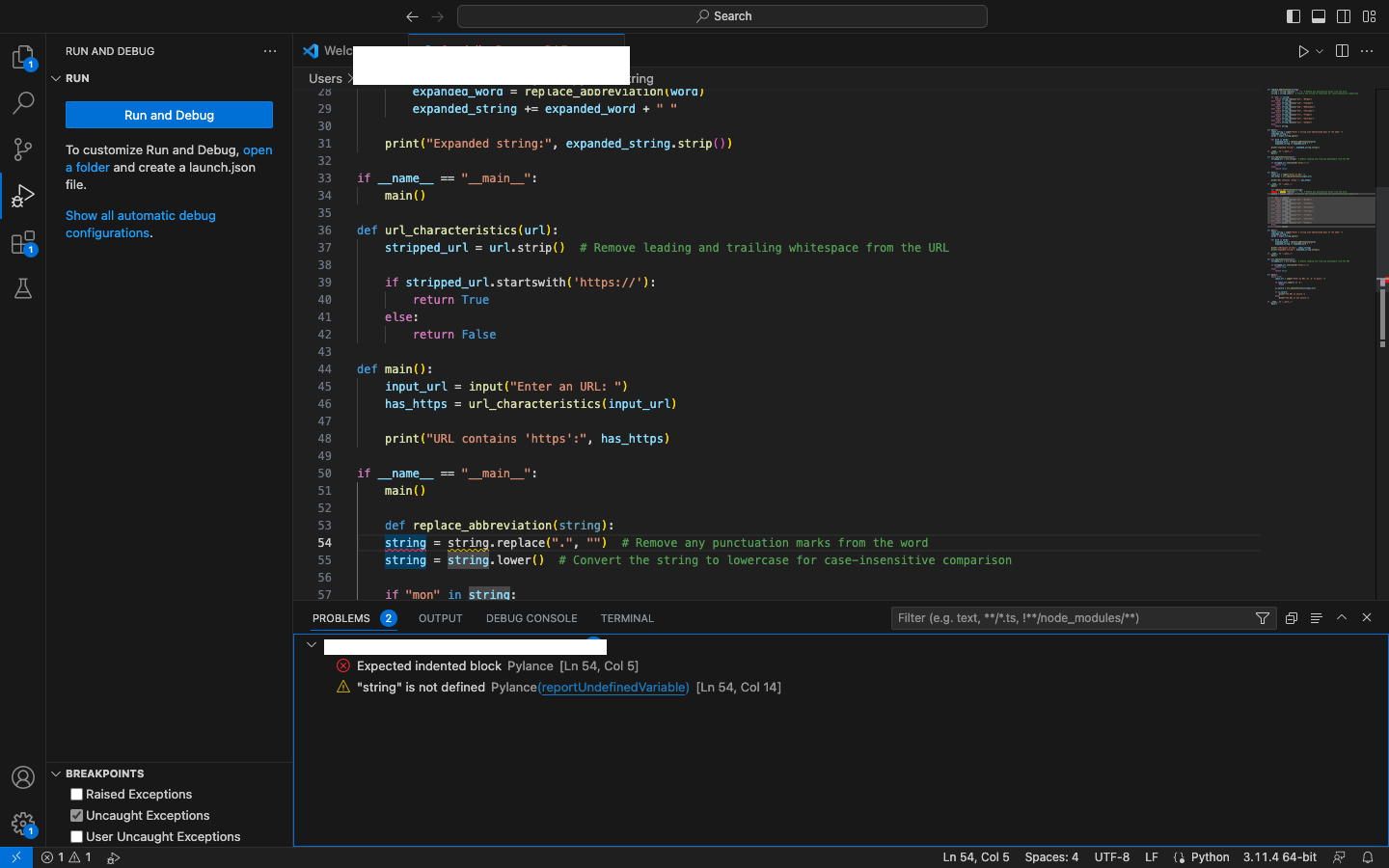
Task: Open the Accounts menu icon
Action: (23, 777)
